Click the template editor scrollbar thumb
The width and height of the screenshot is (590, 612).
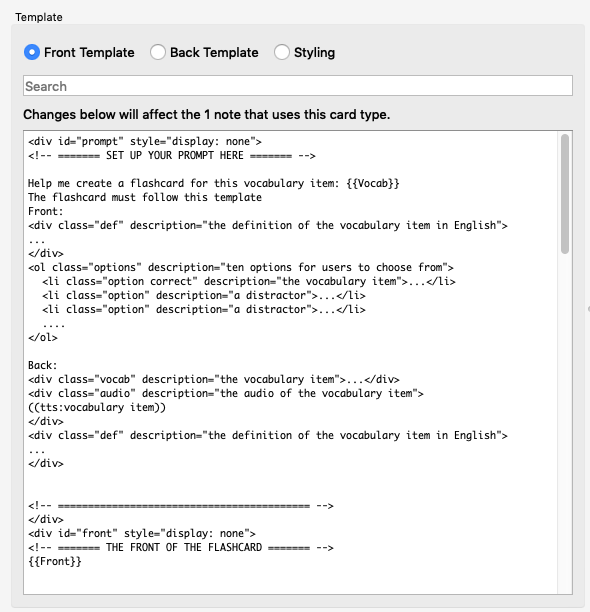(x=565, y=194)
